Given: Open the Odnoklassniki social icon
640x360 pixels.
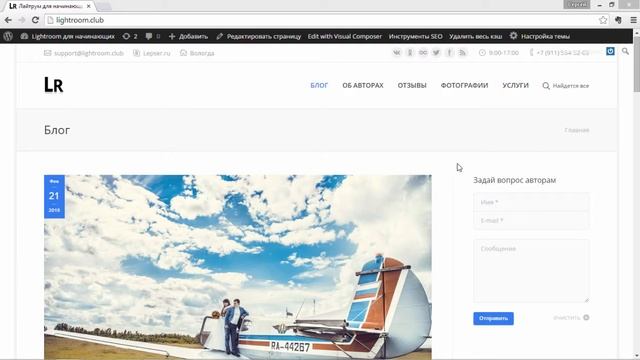Looking at the screenshot, I should click(410, 53).
